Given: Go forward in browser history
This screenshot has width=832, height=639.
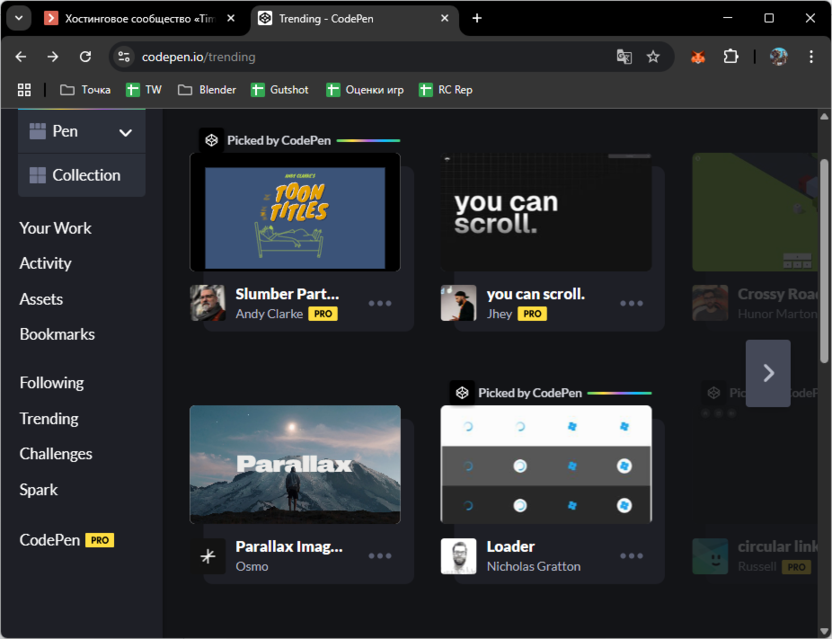Looking at the screenshot, I should pyautogui.click(x=53, y=56).
